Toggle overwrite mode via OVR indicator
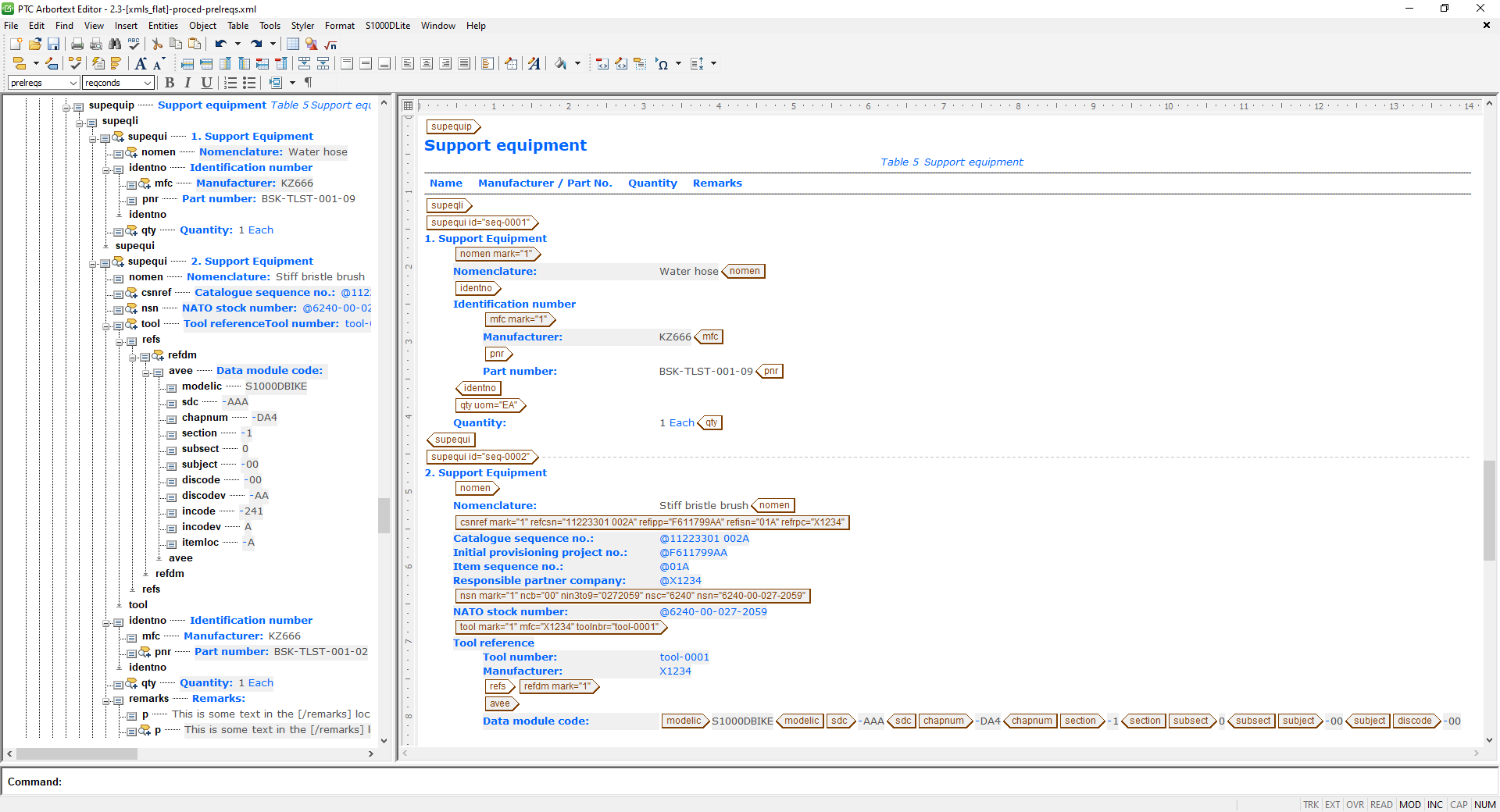 [x=1355, y=805]
